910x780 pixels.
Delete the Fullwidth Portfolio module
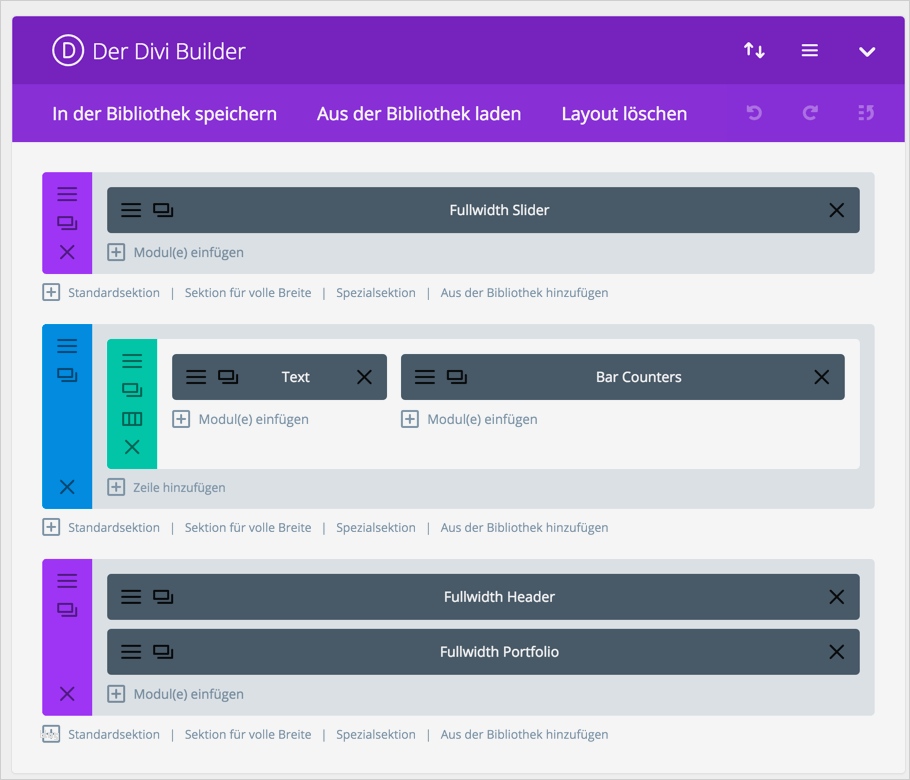(x=836, y=652)
